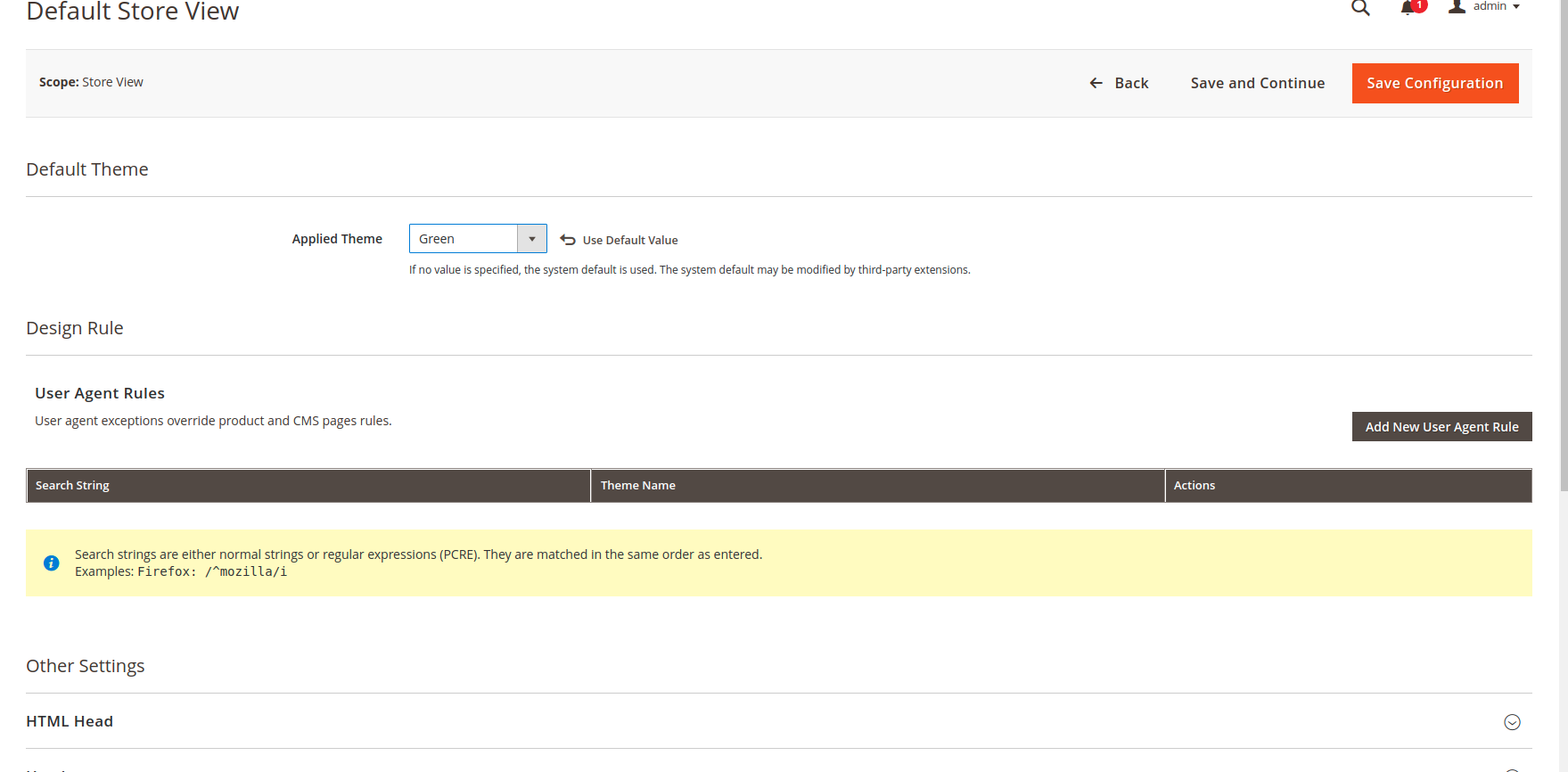The width and height of the screenshot is (1568, 772).
Task: Click the admin user avatar icon
Action: point(1457,7)
